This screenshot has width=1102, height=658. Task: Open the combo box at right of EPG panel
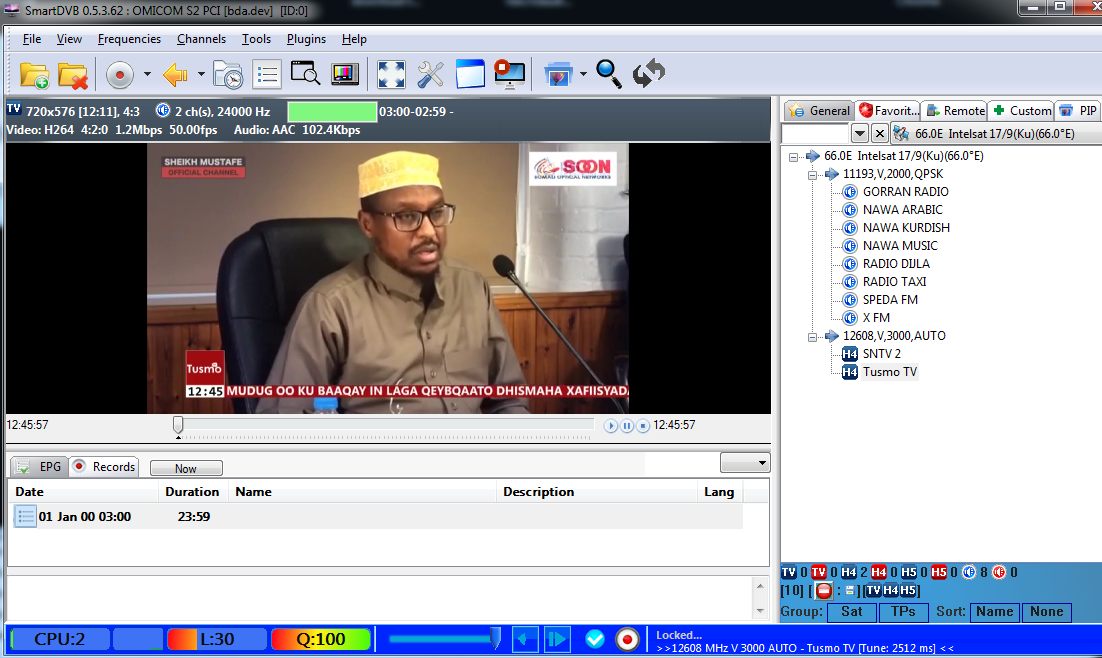[745, 463]
